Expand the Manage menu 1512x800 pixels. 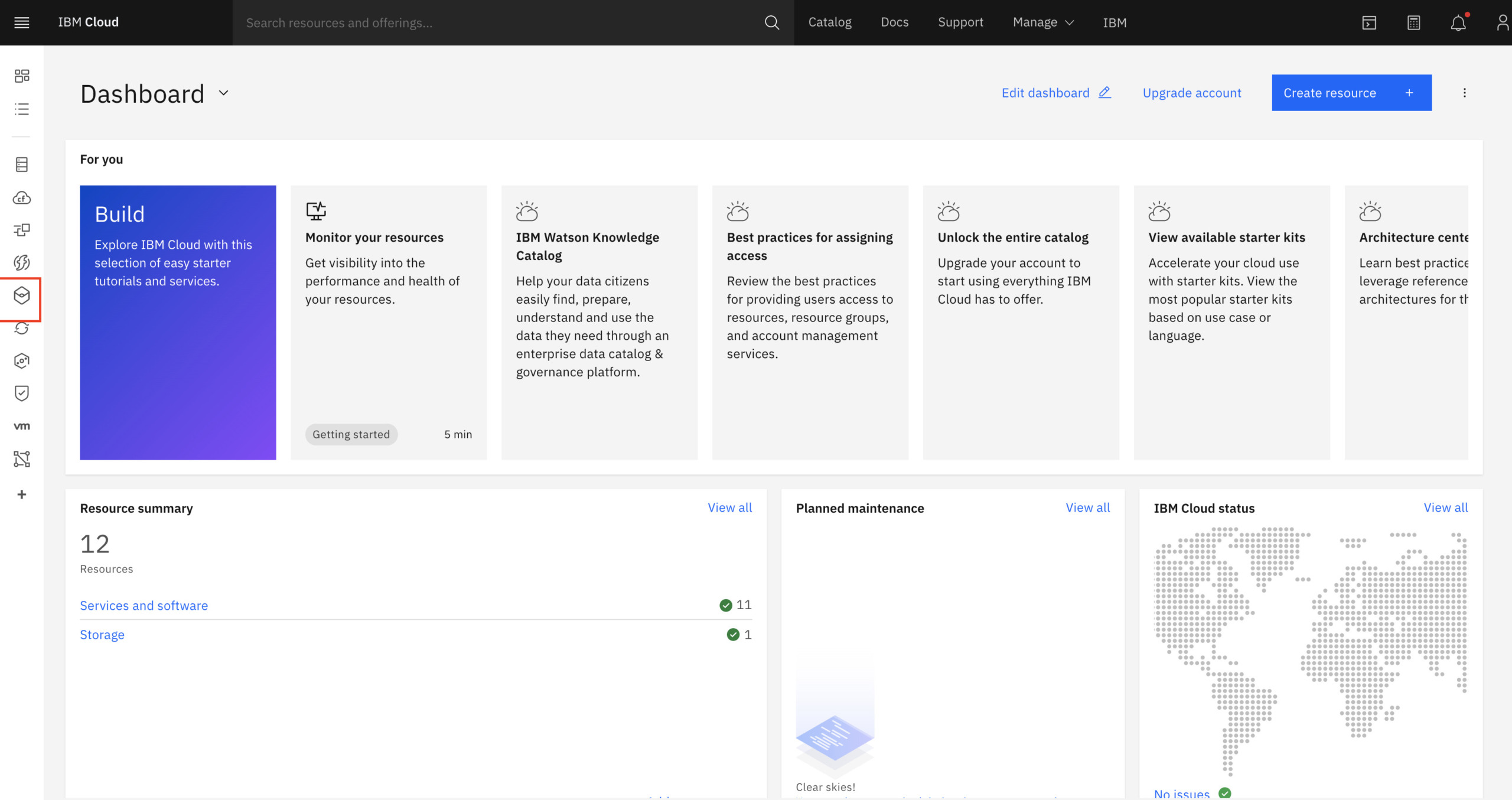(1043, 22)
